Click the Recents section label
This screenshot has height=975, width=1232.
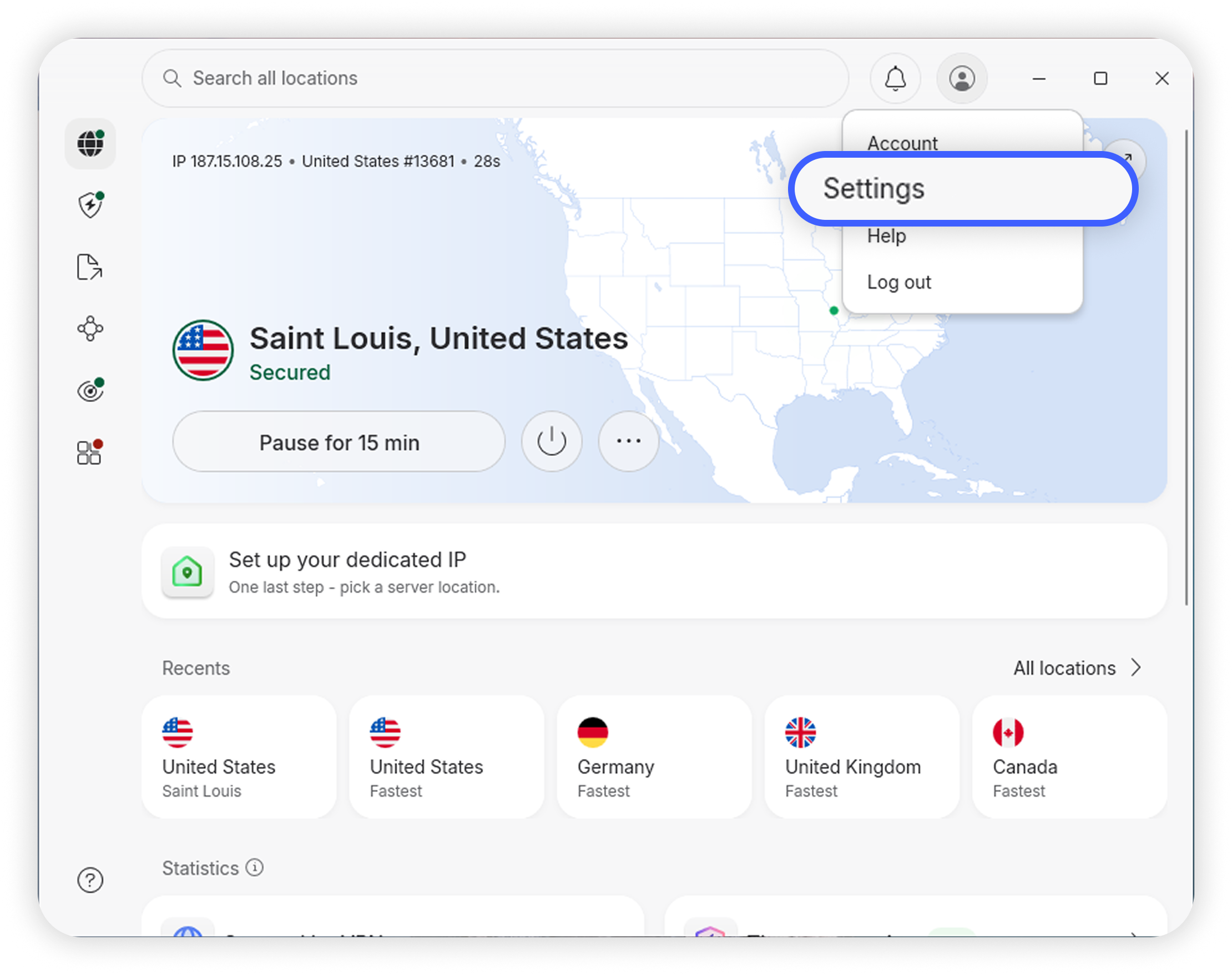(196, 667)
